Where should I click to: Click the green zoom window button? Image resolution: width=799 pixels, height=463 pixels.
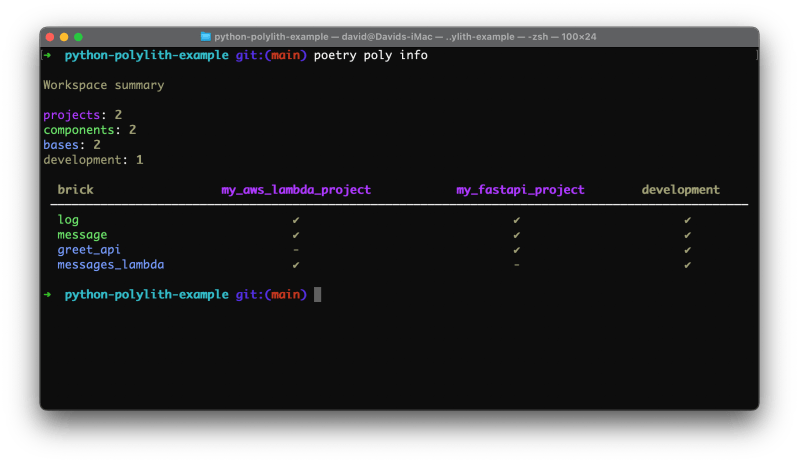78,37
